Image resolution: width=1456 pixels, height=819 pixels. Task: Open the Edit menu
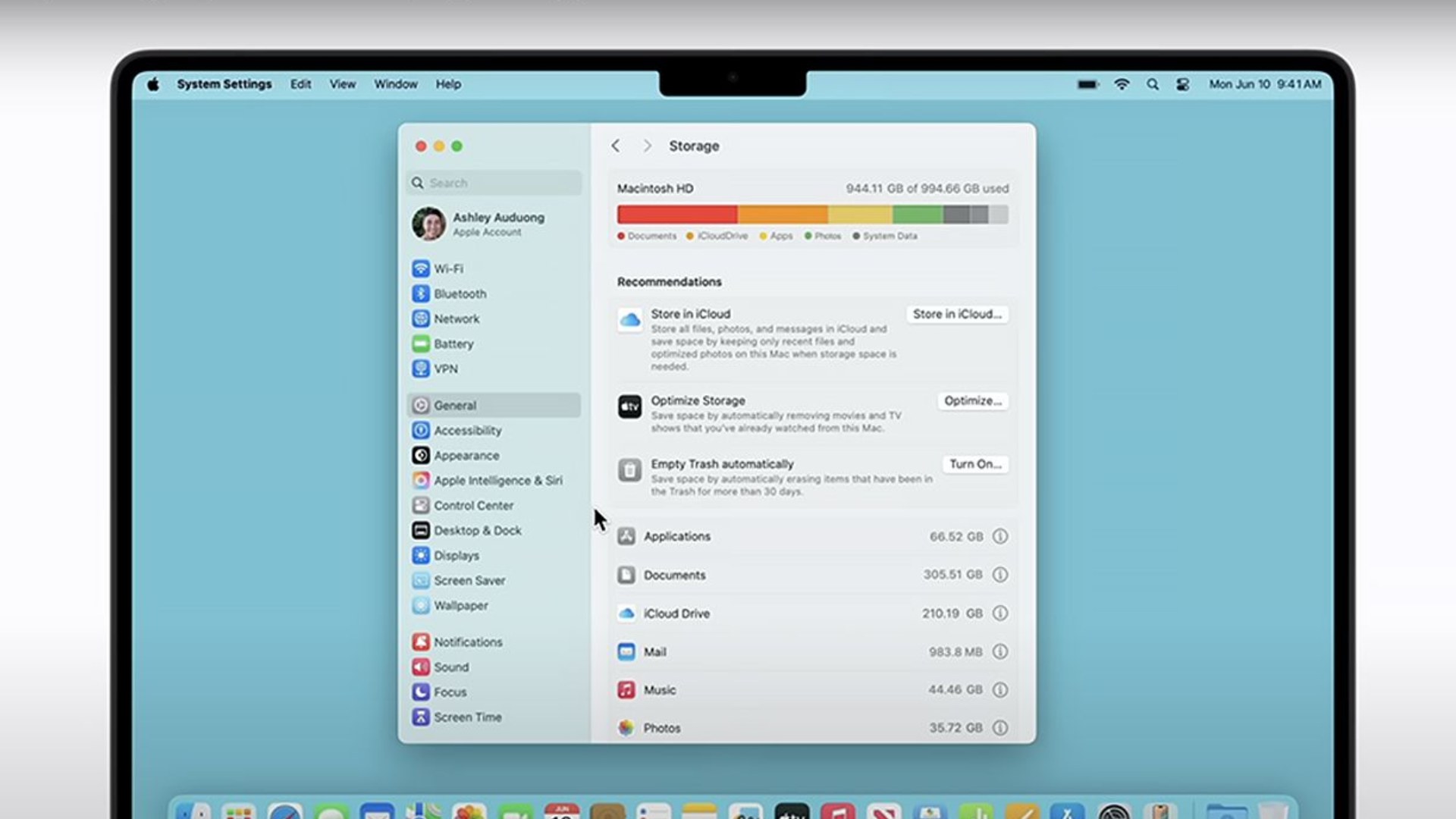[x=300, y=84]
